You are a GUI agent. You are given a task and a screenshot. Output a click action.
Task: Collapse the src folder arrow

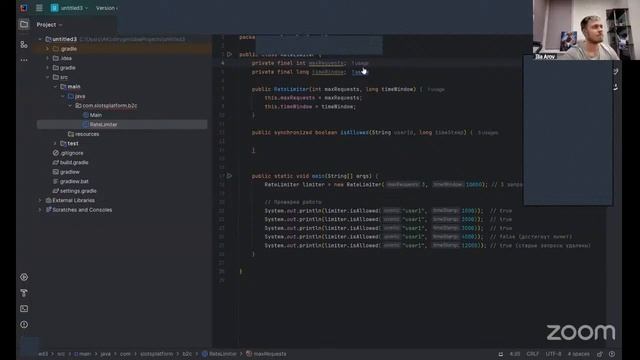tap(48, 77)
